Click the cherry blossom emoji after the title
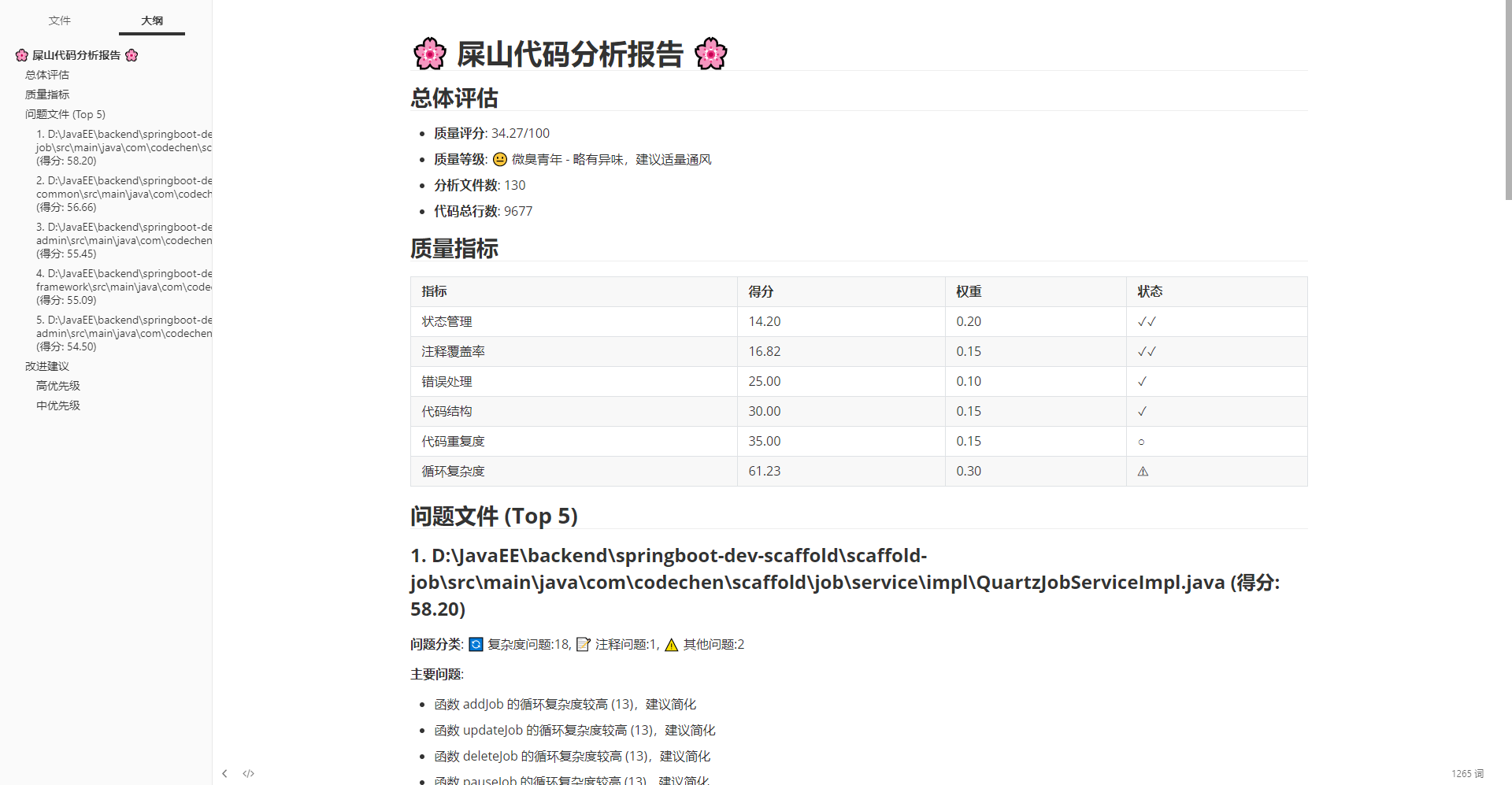The width and height of the screenshot is (1512, 785). pyautogui.click(x=710, y=54)
